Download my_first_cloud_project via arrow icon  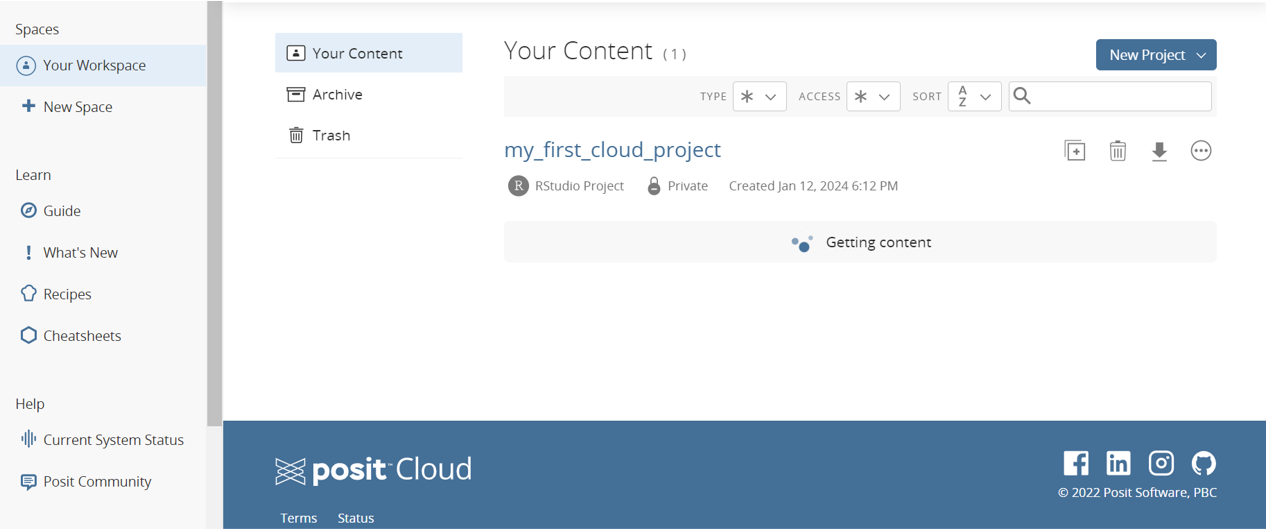point(1159,151)
